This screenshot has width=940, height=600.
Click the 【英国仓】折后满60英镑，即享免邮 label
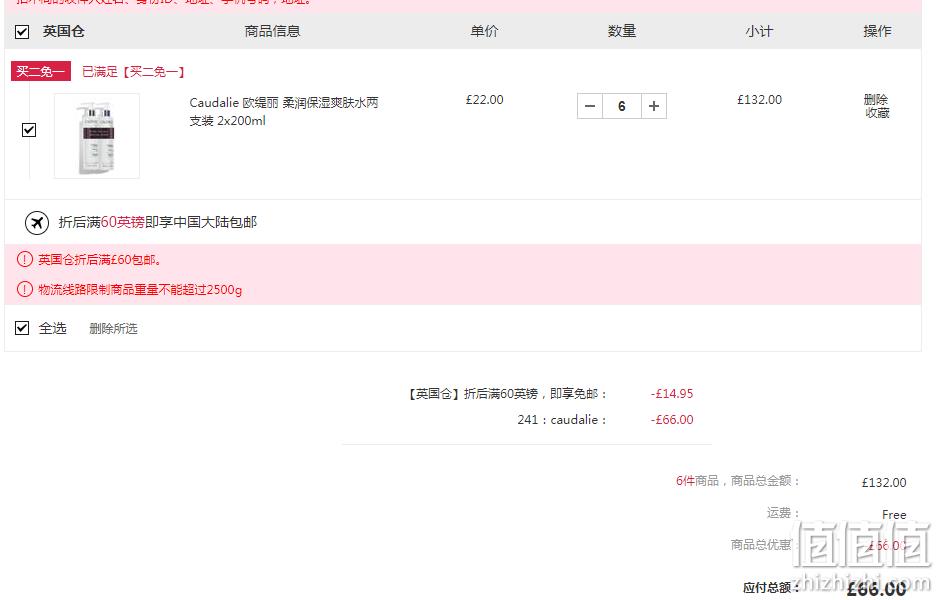(x=507, y=394)
